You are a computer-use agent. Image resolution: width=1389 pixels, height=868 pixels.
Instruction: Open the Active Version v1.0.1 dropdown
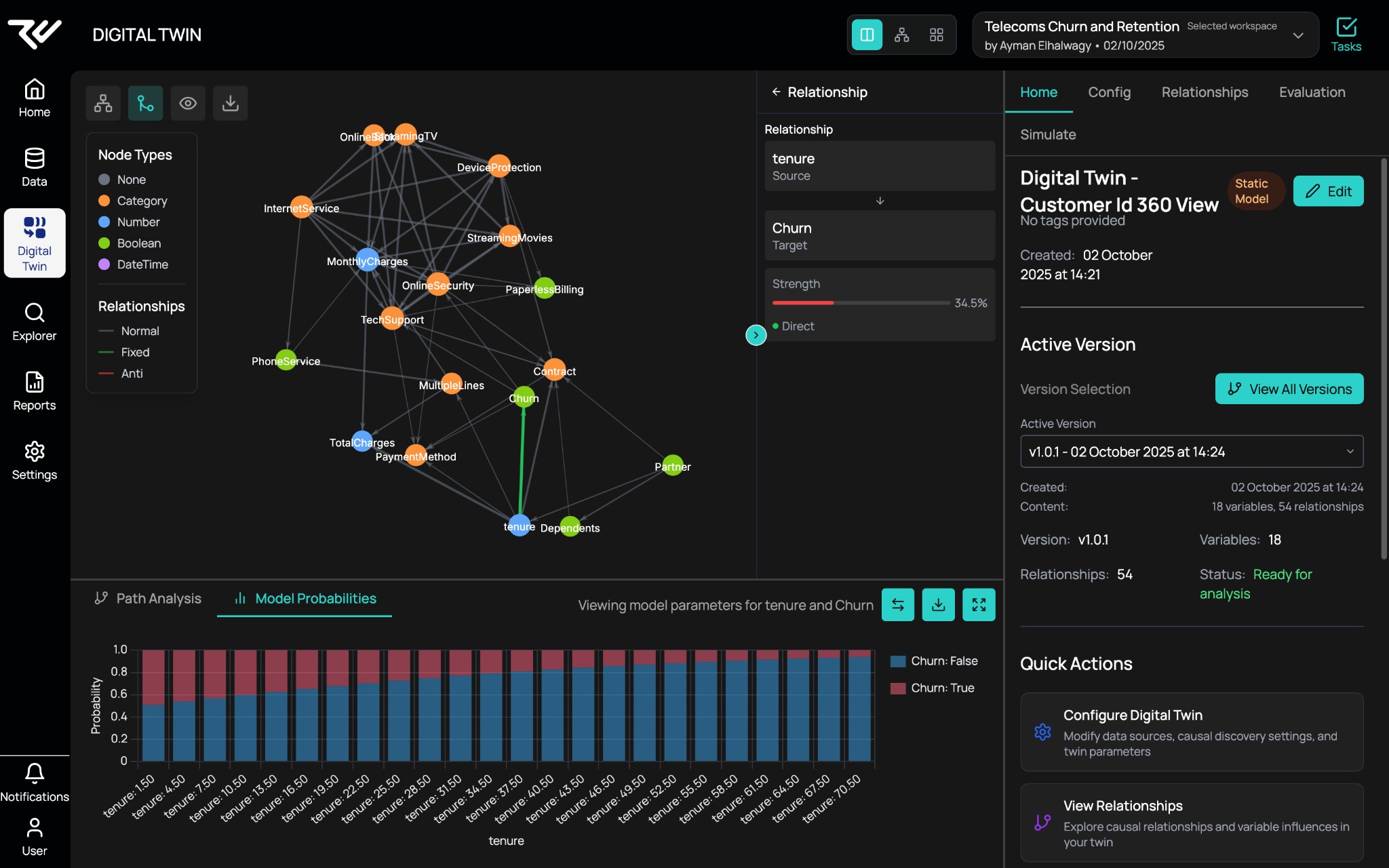pyautogui.click(x=1191, y=452)
